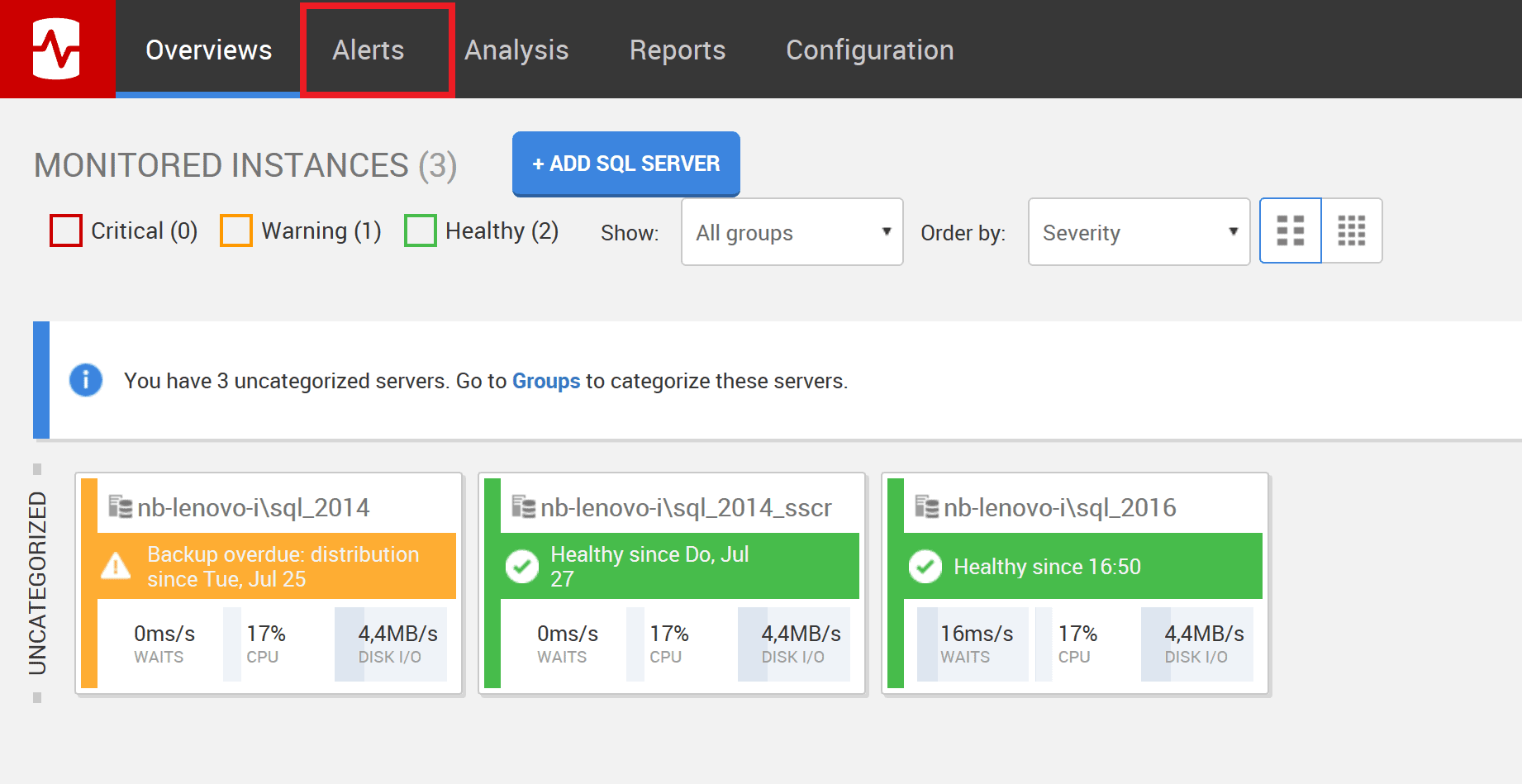Click the red SQL Monitor logo icon

point(57,49)
